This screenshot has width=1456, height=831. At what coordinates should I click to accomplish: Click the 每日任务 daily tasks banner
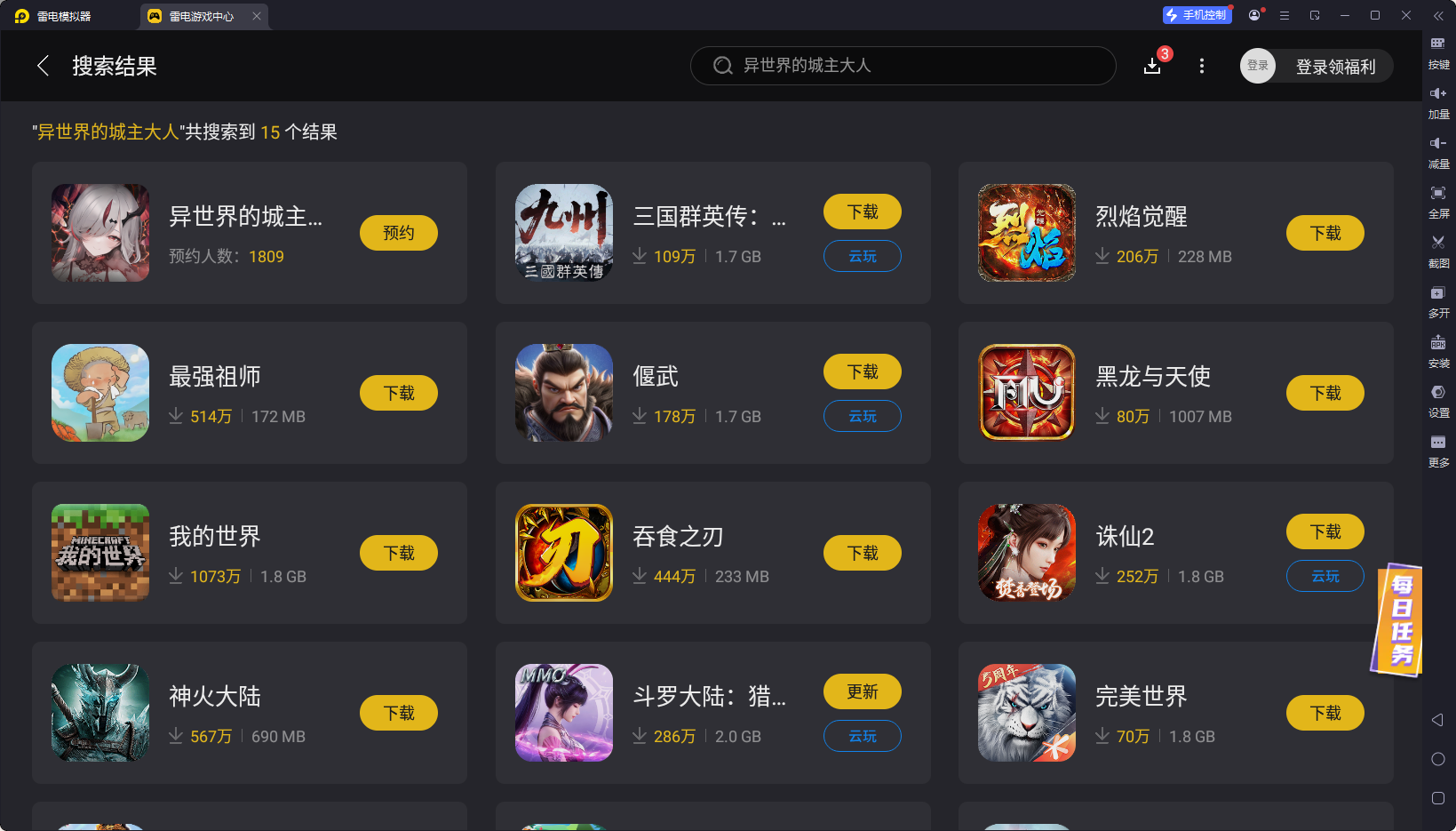coord(1399,620)
